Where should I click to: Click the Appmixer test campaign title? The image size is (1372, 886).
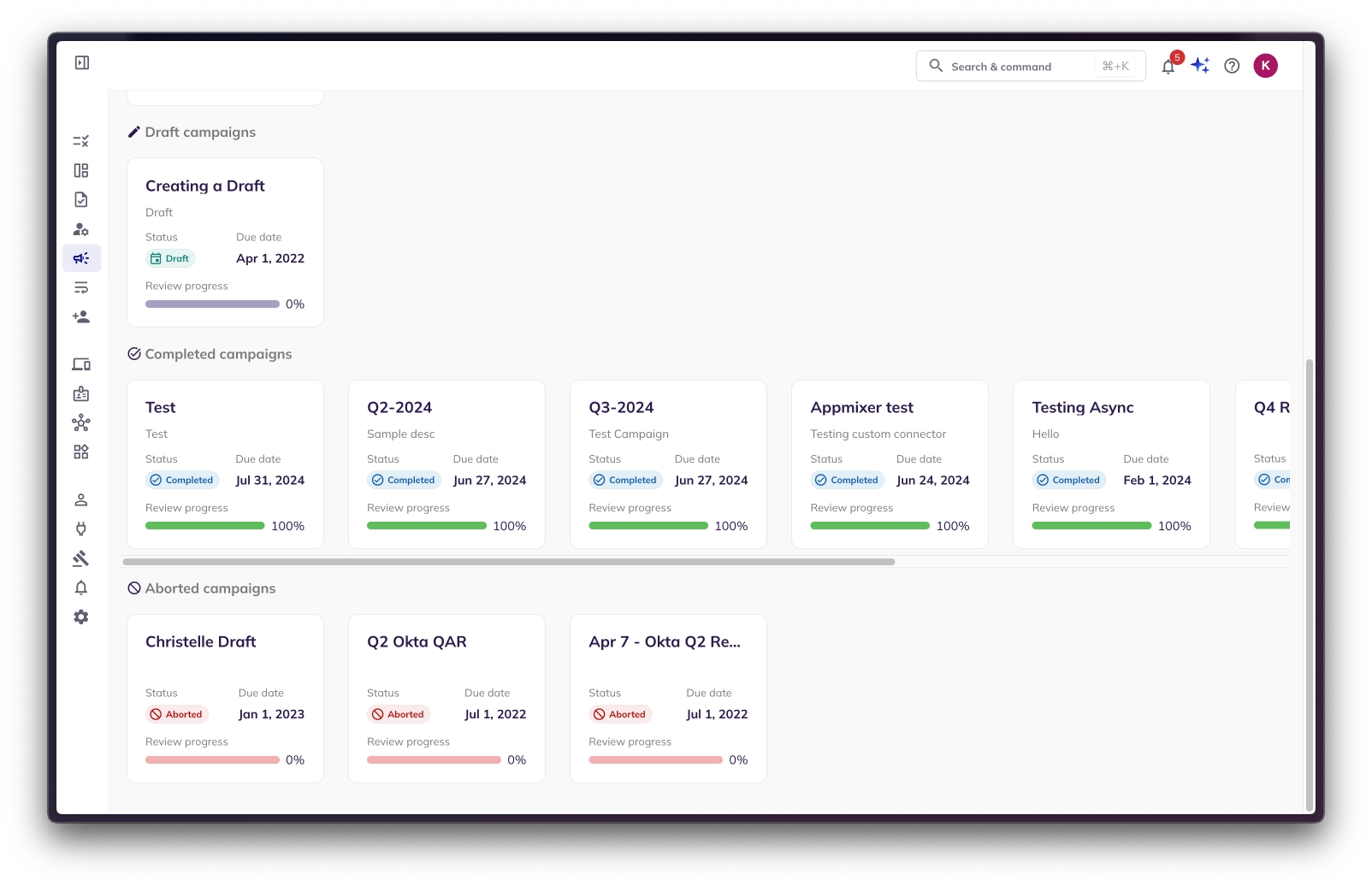[861, 408]
